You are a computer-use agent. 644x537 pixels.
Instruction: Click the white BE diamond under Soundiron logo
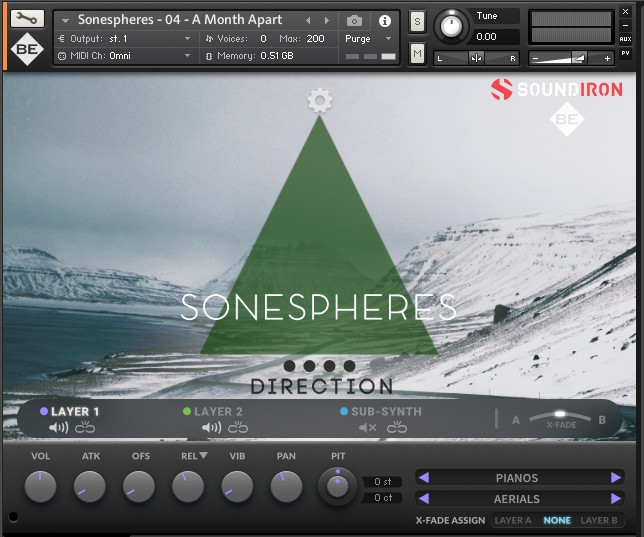[x=567, y=119]
